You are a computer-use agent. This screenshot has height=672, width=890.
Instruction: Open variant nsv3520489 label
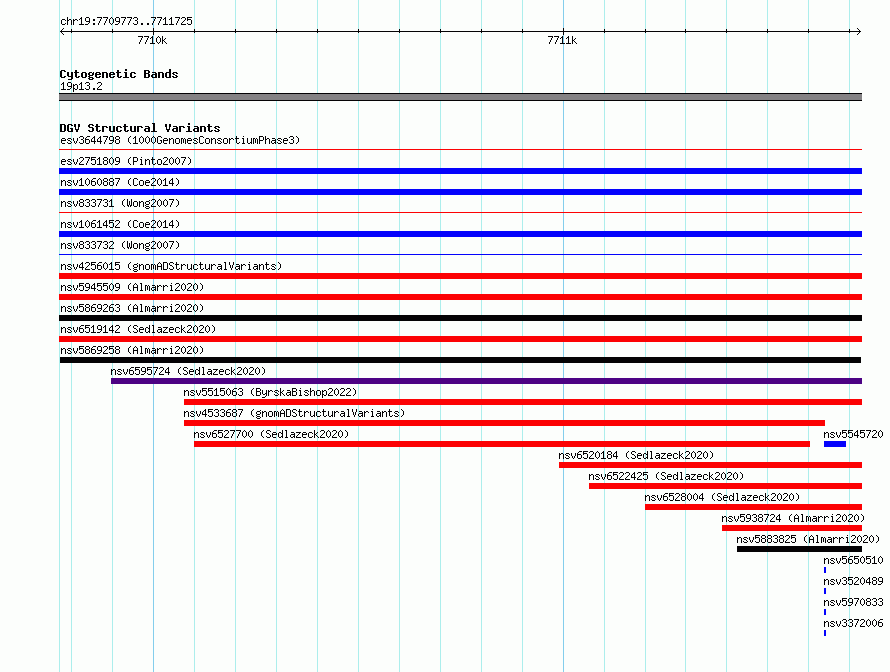pos(853,581)
